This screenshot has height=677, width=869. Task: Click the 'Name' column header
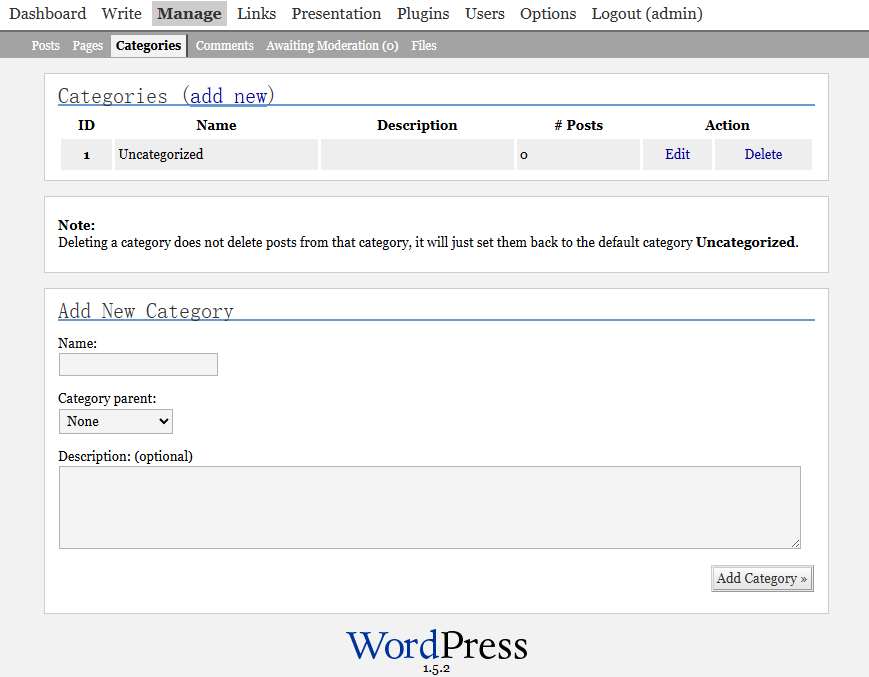click(216, 125)
